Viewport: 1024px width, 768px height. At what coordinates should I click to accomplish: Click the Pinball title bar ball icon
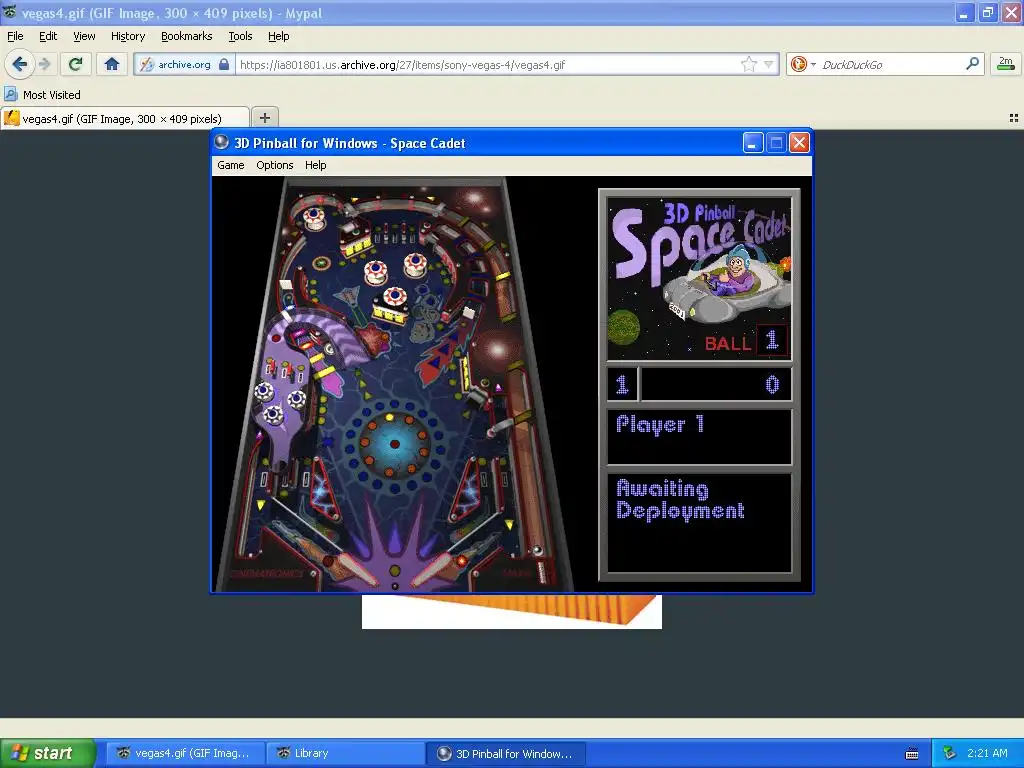coord(221,142)
